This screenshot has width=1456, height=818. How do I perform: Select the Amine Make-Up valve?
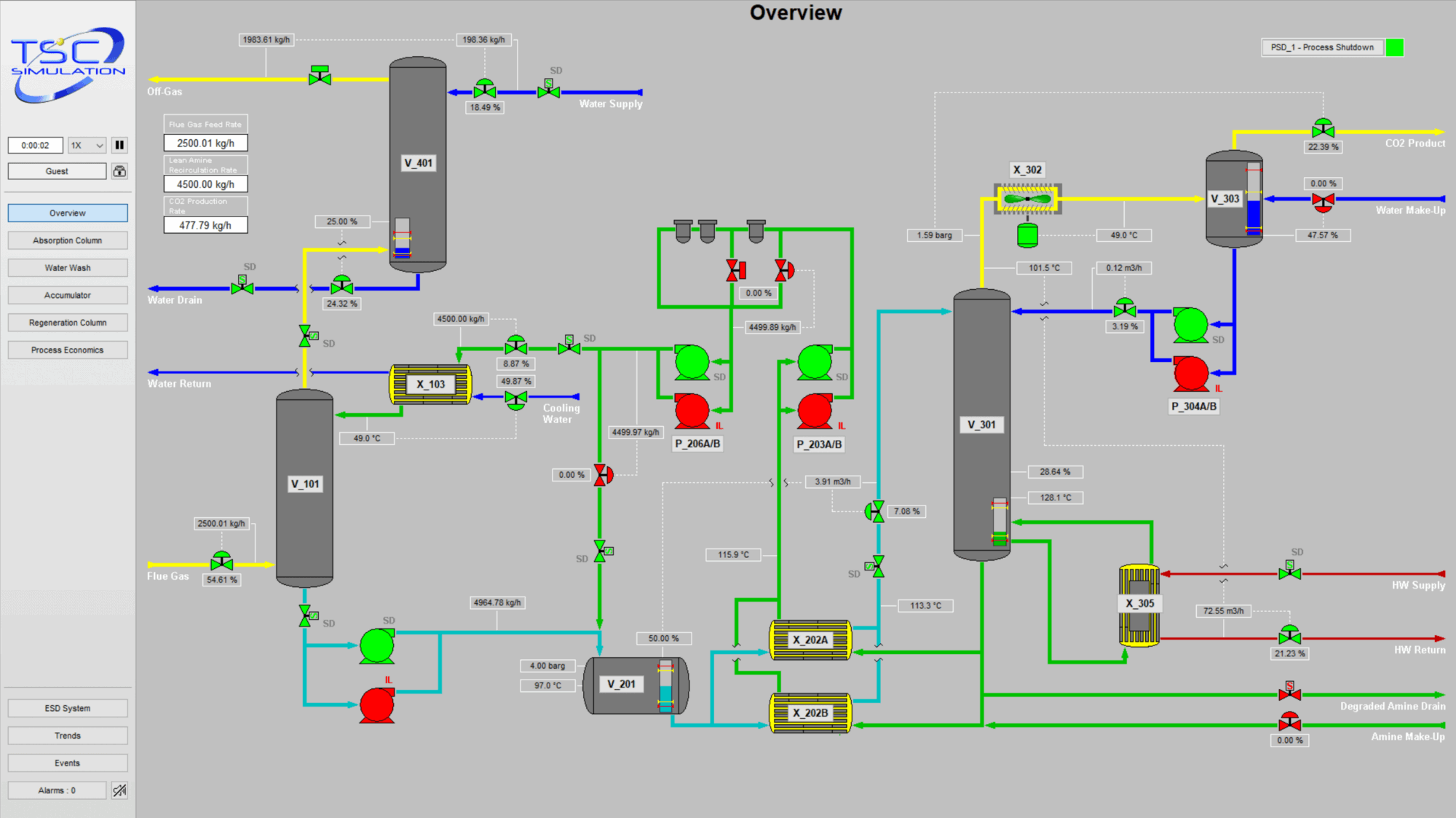tap(1289, 722)
